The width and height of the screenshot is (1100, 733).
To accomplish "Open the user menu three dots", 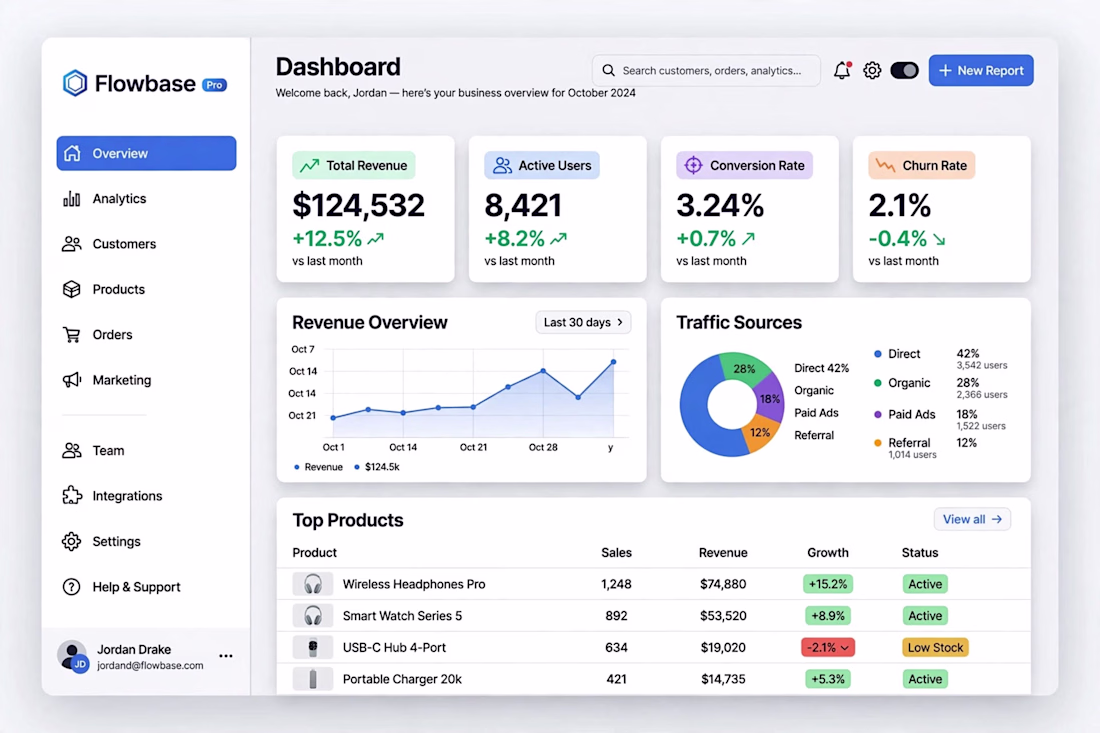I will (x=226, y=656).
